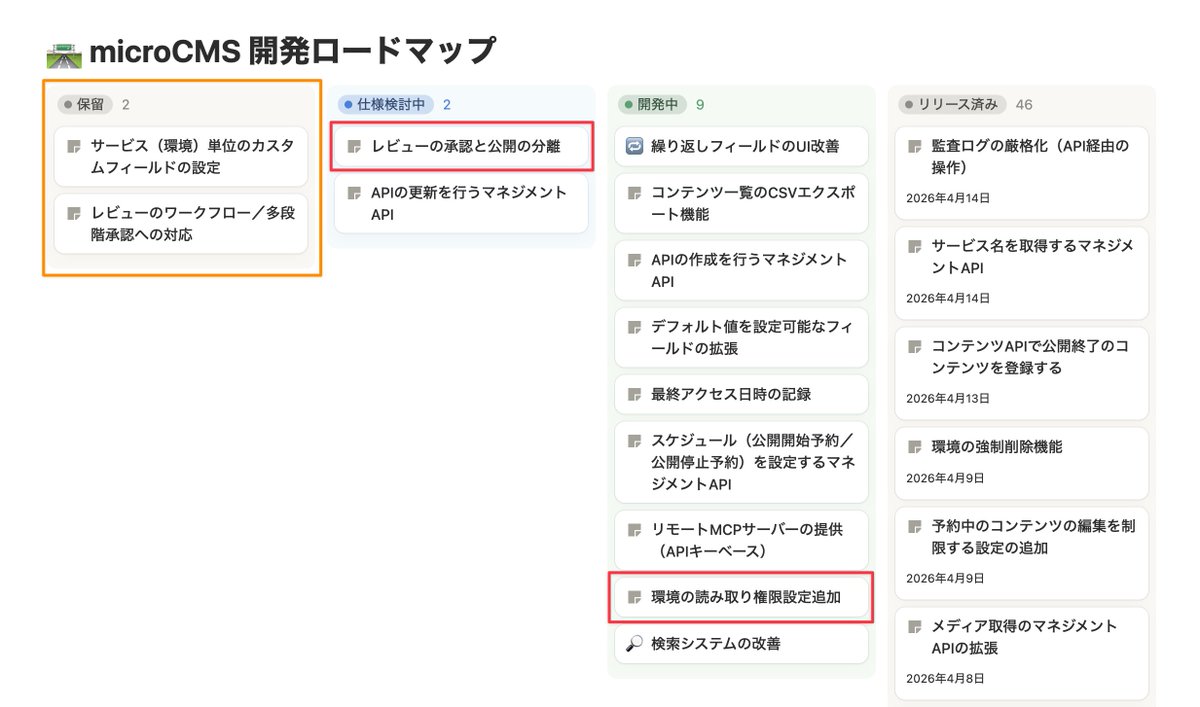Image resolution: width=1200 pixels, height=707 pixels.
Task: Open card APIの作成を行うマネジメントAPI
Action: click(x=741, y=270)
